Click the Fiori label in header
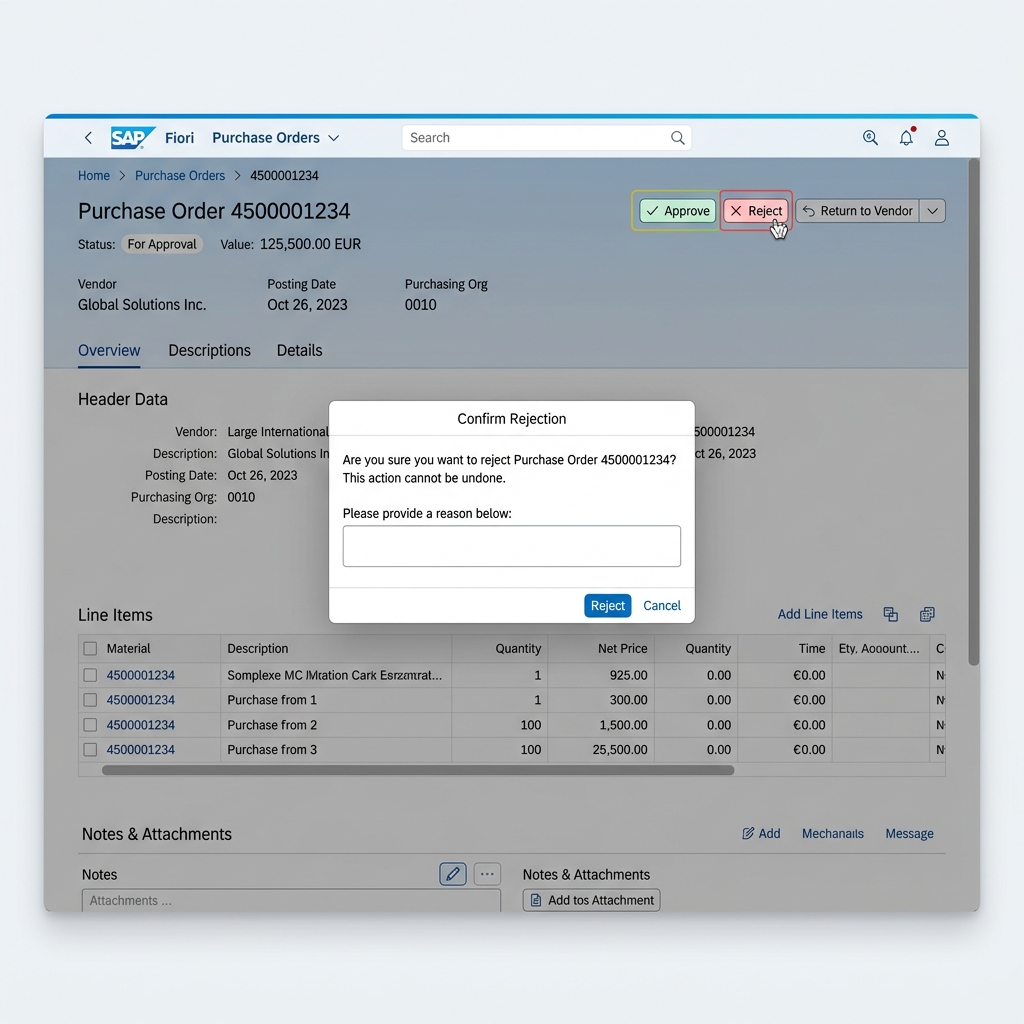The image size is (1024, 1024). click(179, 138)
